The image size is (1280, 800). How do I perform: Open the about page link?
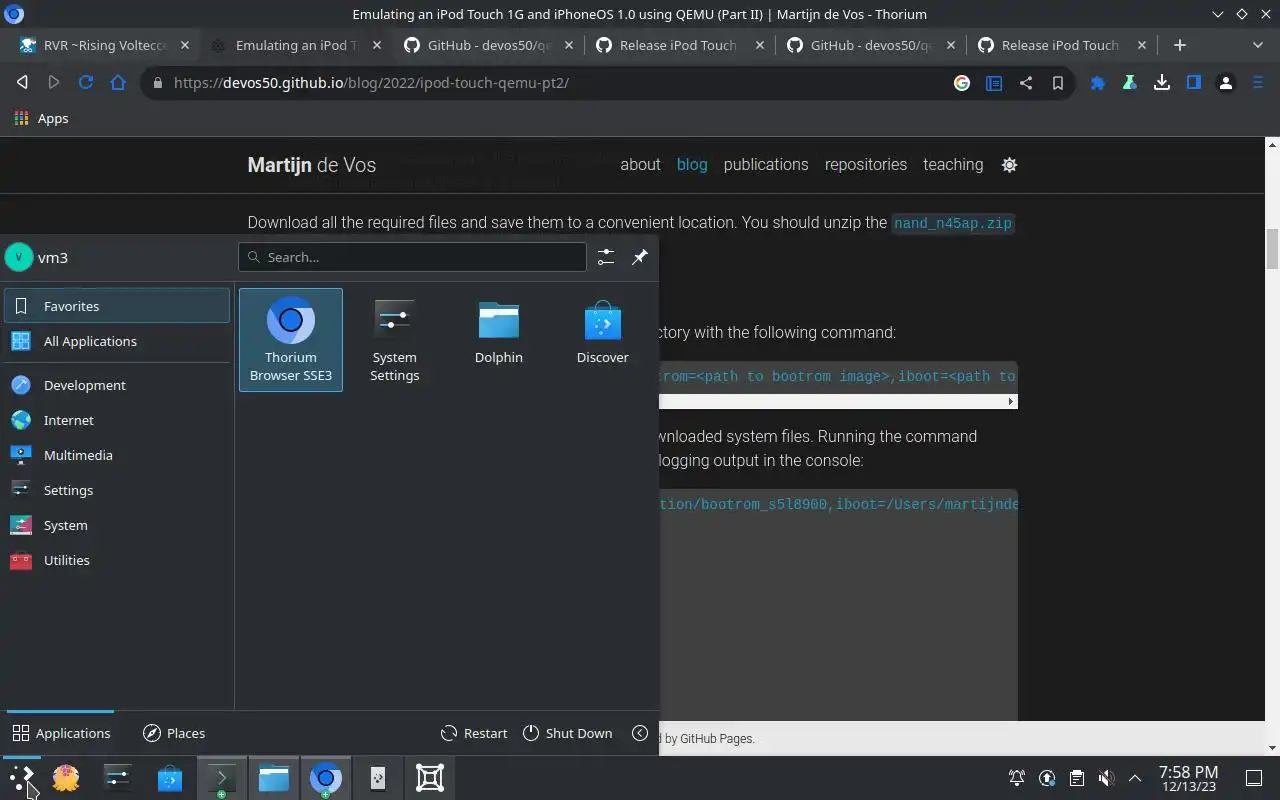[x=640, y=164]
